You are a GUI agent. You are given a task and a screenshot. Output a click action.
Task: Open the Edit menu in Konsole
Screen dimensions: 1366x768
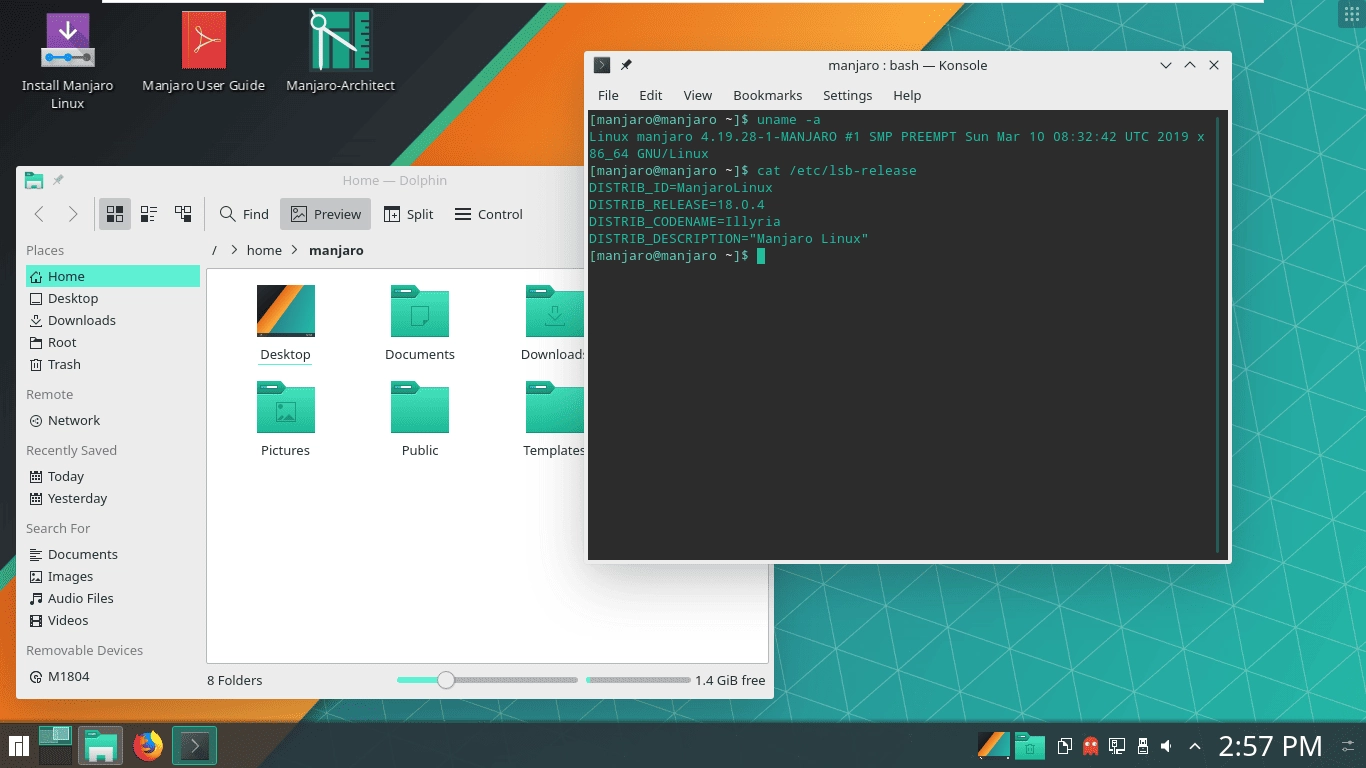651,95
